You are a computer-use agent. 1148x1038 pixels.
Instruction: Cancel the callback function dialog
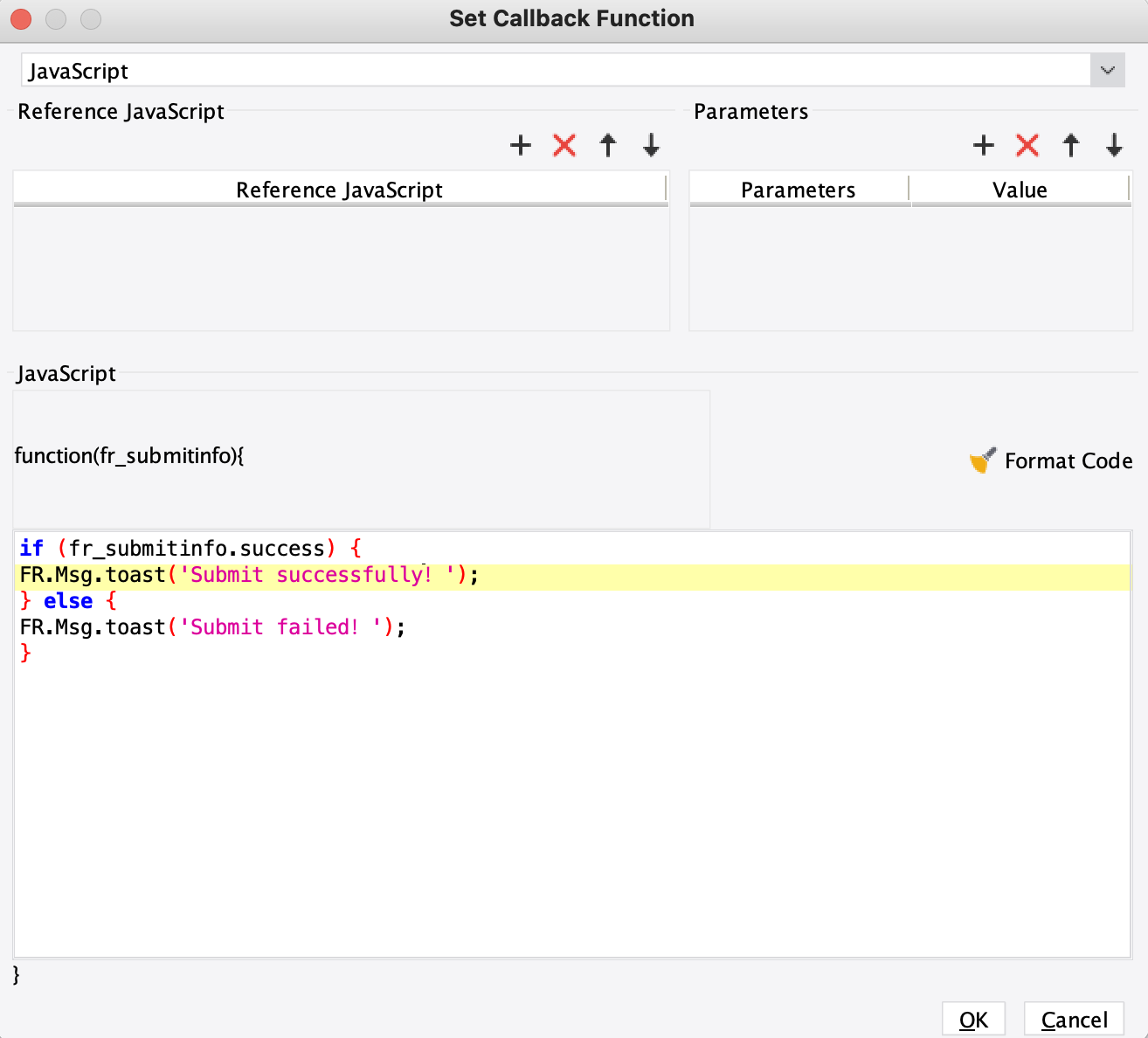[x=1074, y=1020]
